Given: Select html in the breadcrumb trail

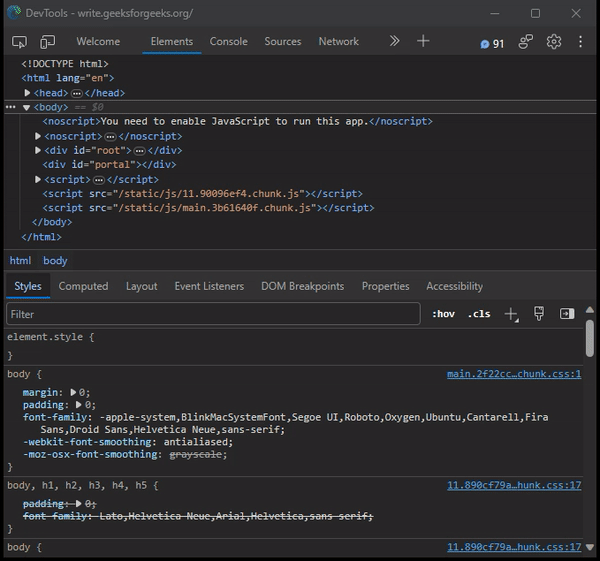Looking at the screenshot, I should (x=20, y=260).
